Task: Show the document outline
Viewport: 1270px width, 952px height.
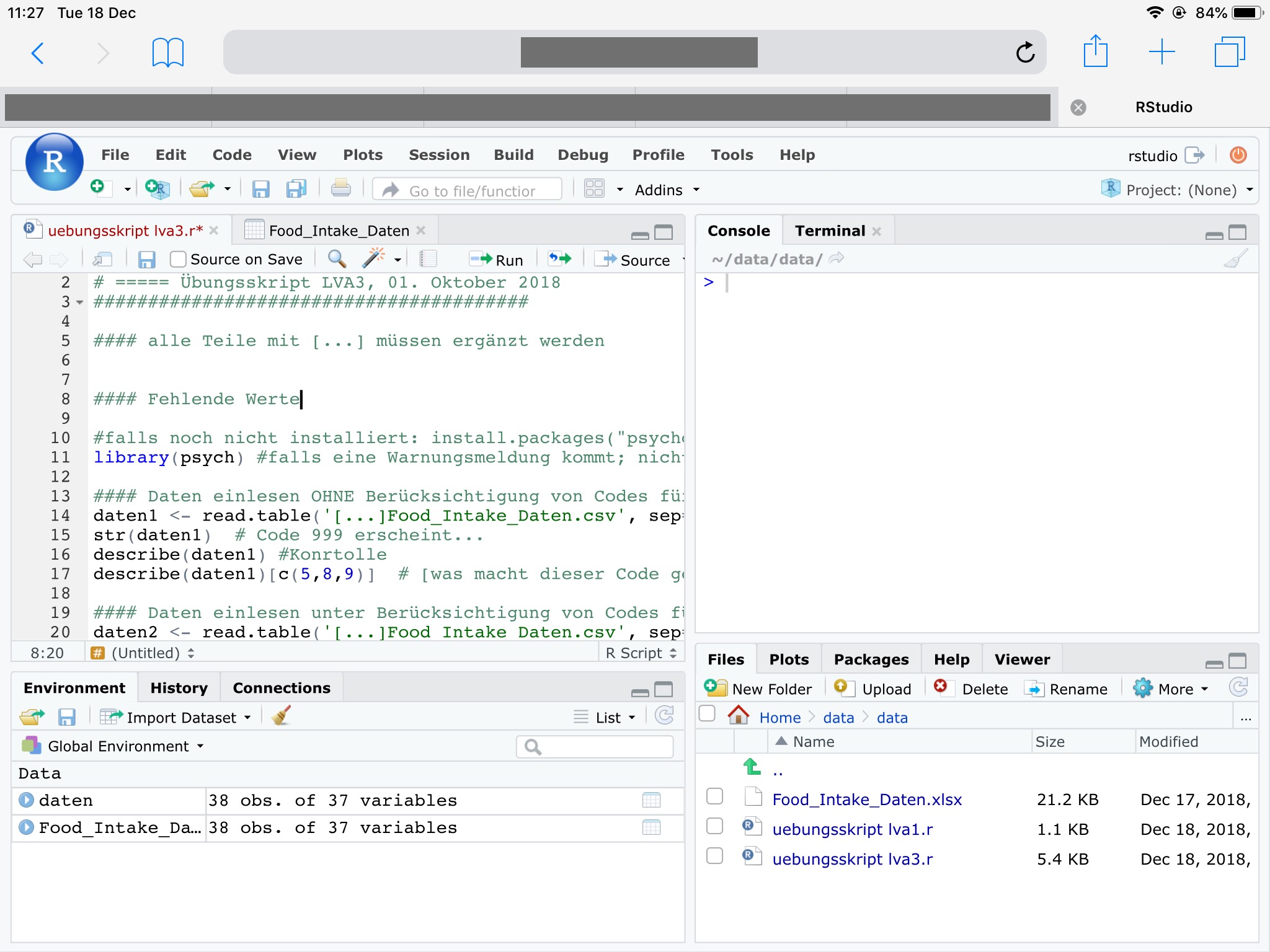Action: (427, 258)
